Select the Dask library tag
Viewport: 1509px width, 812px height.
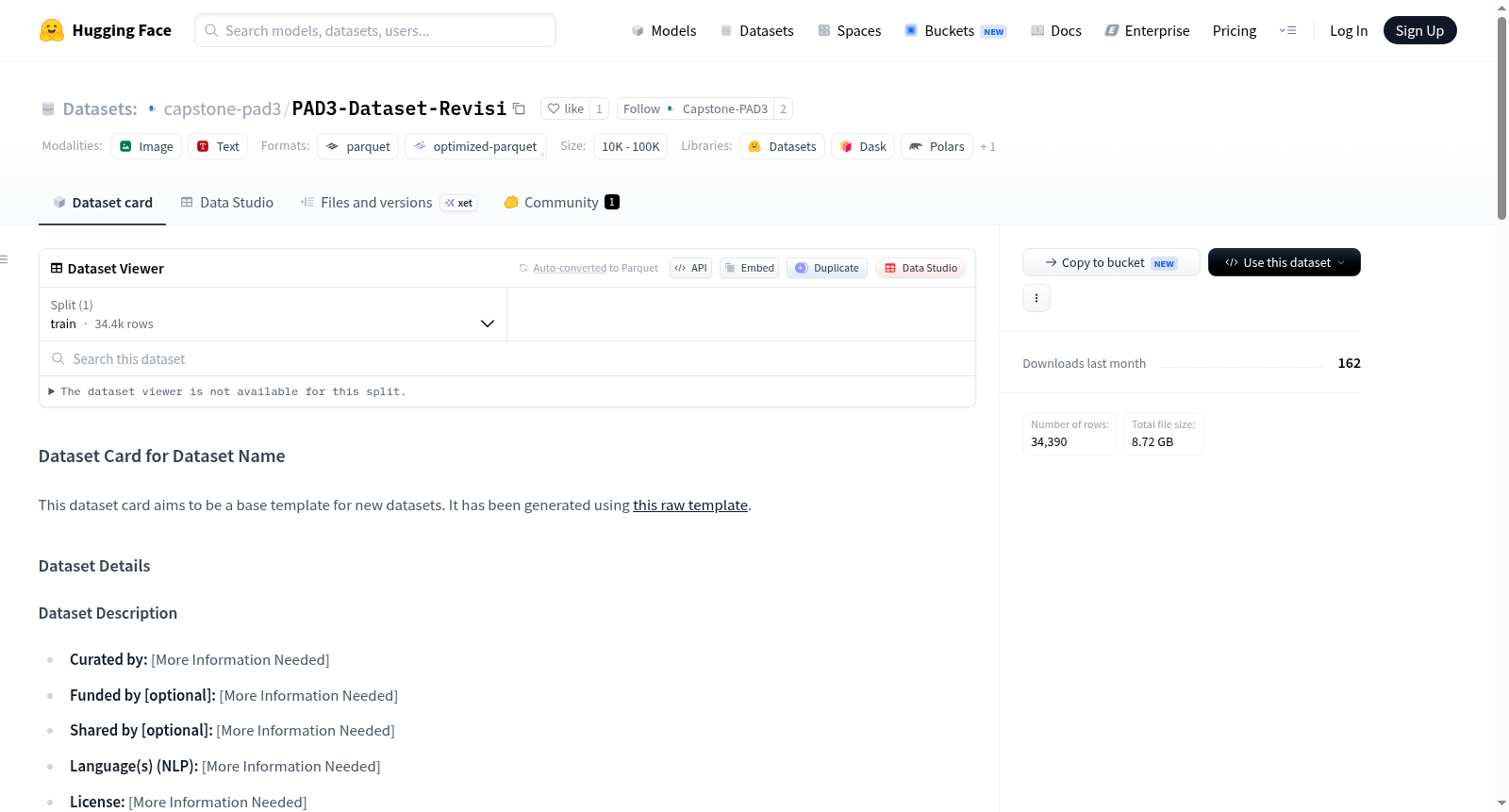pos(863,146)
